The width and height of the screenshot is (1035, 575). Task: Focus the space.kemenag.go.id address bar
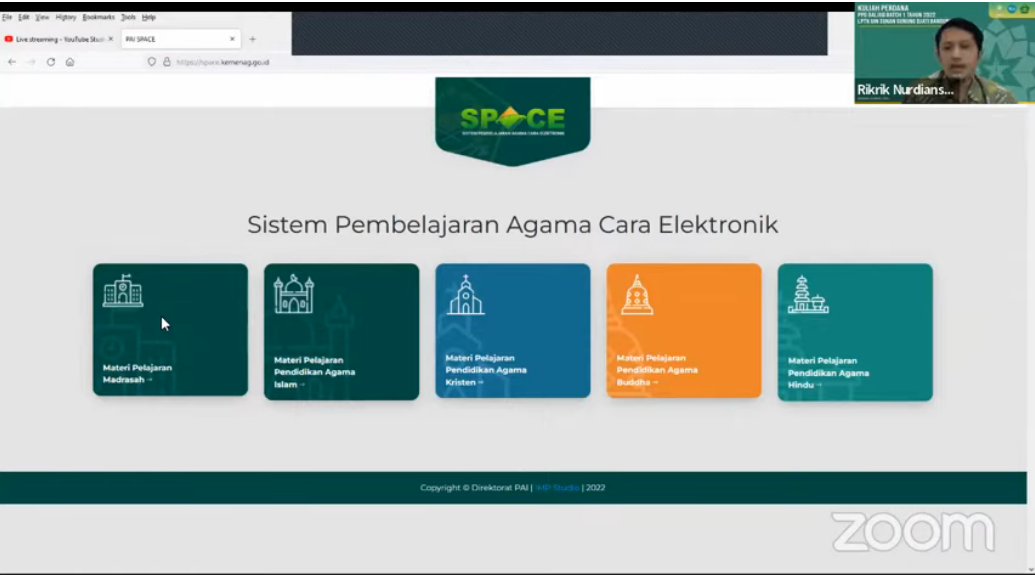pyautogui.click(x=223, y=62)
